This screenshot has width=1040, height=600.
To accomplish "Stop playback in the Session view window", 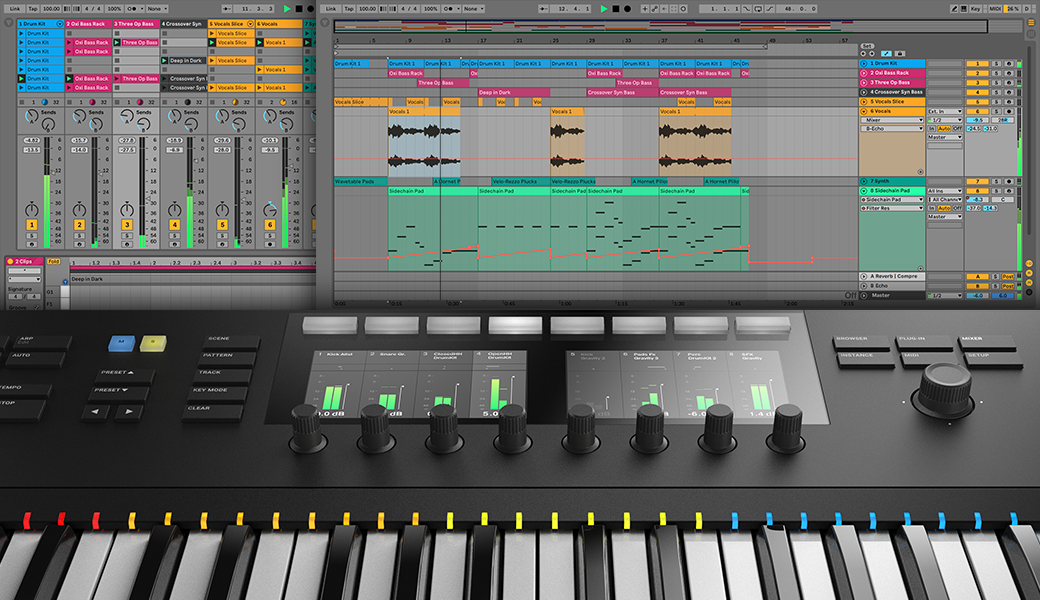I will [x=298, y=9].
